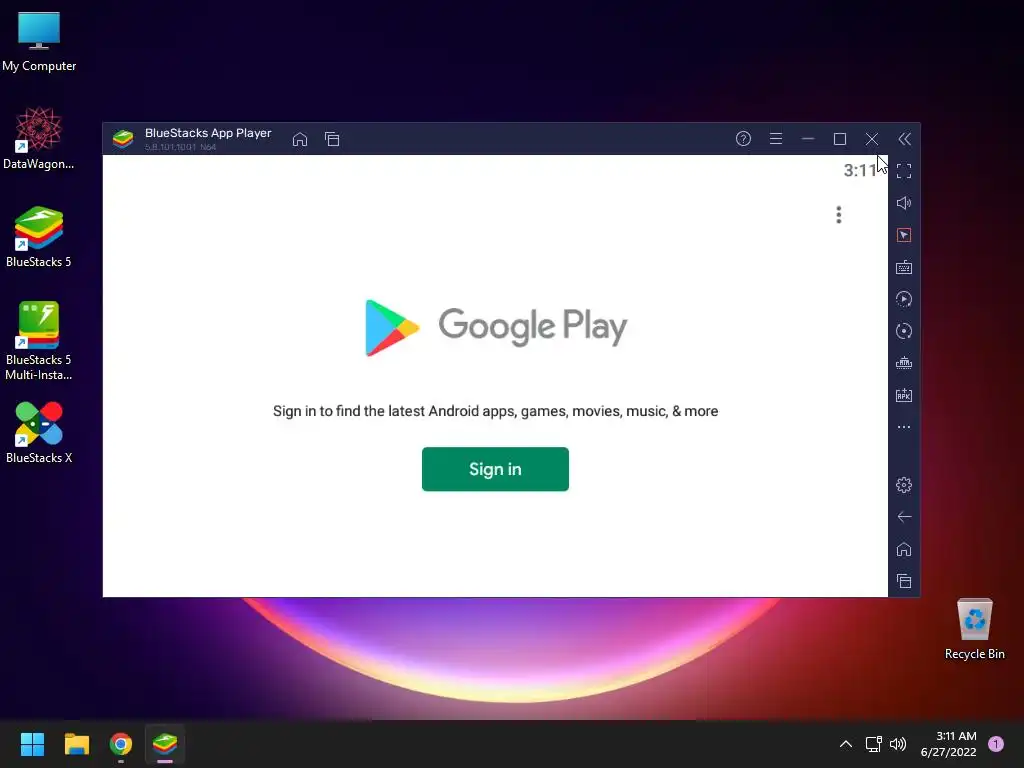Select BlueStacks 5 Multi-Instance desktop shortcut
This screenshot has height=768, width=1024.
(39, 341)
